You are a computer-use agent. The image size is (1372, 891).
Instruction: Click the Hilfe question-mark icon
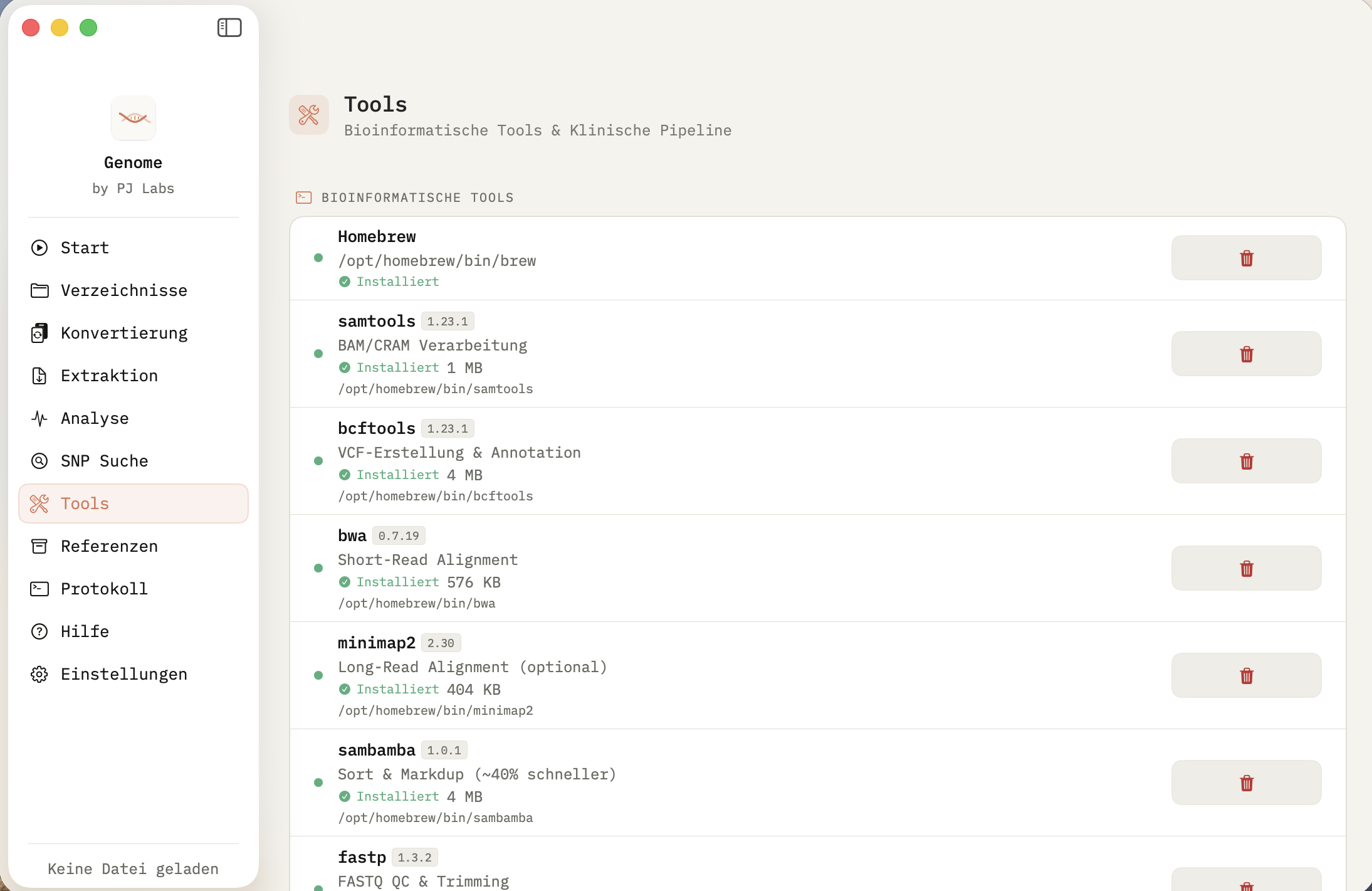pyautogui.click(x=39, y=631)
